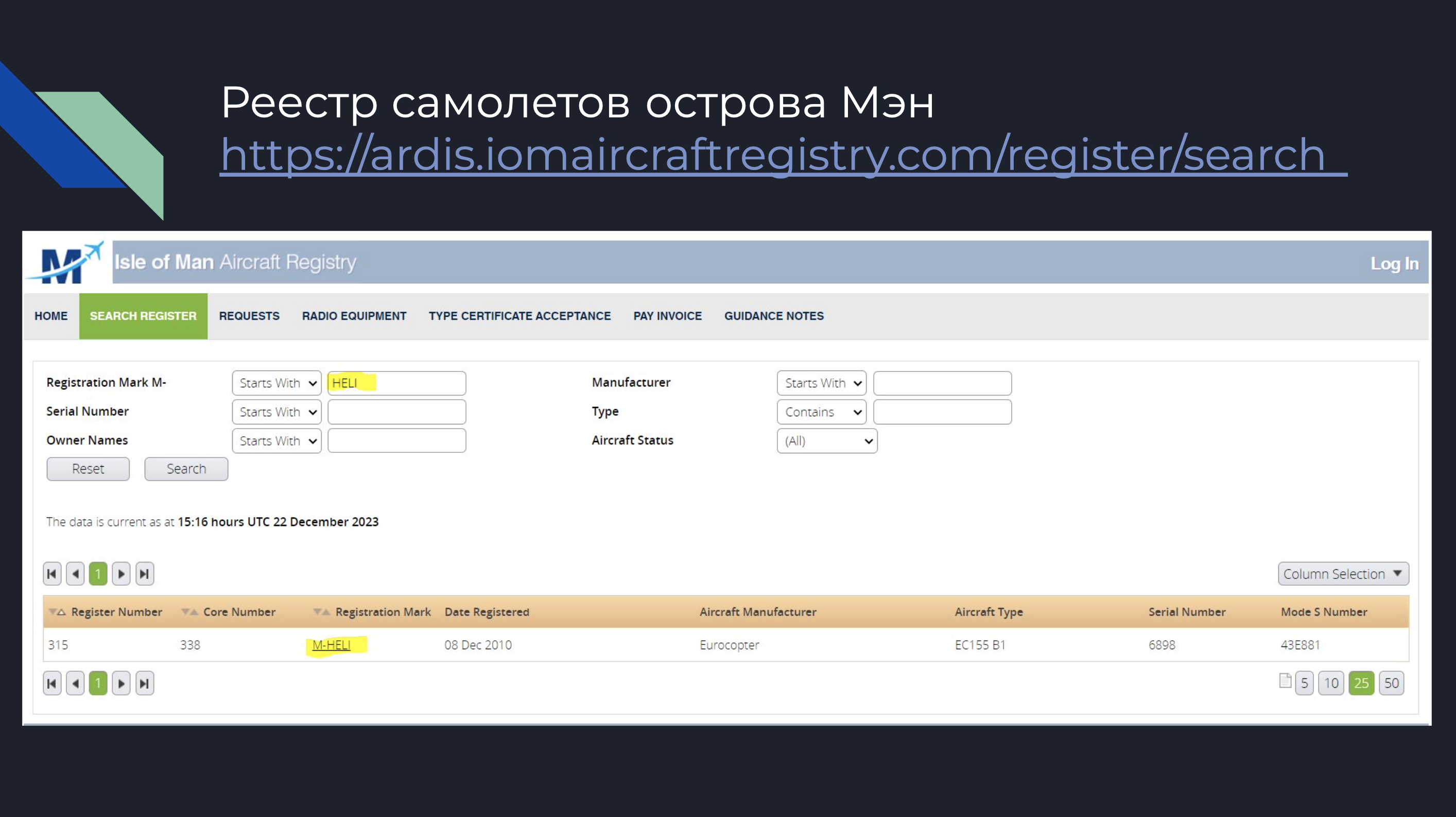The width and height of the screenshot is (1456, 817).
Task: Click the Reset button
Action: click(88, 469)
